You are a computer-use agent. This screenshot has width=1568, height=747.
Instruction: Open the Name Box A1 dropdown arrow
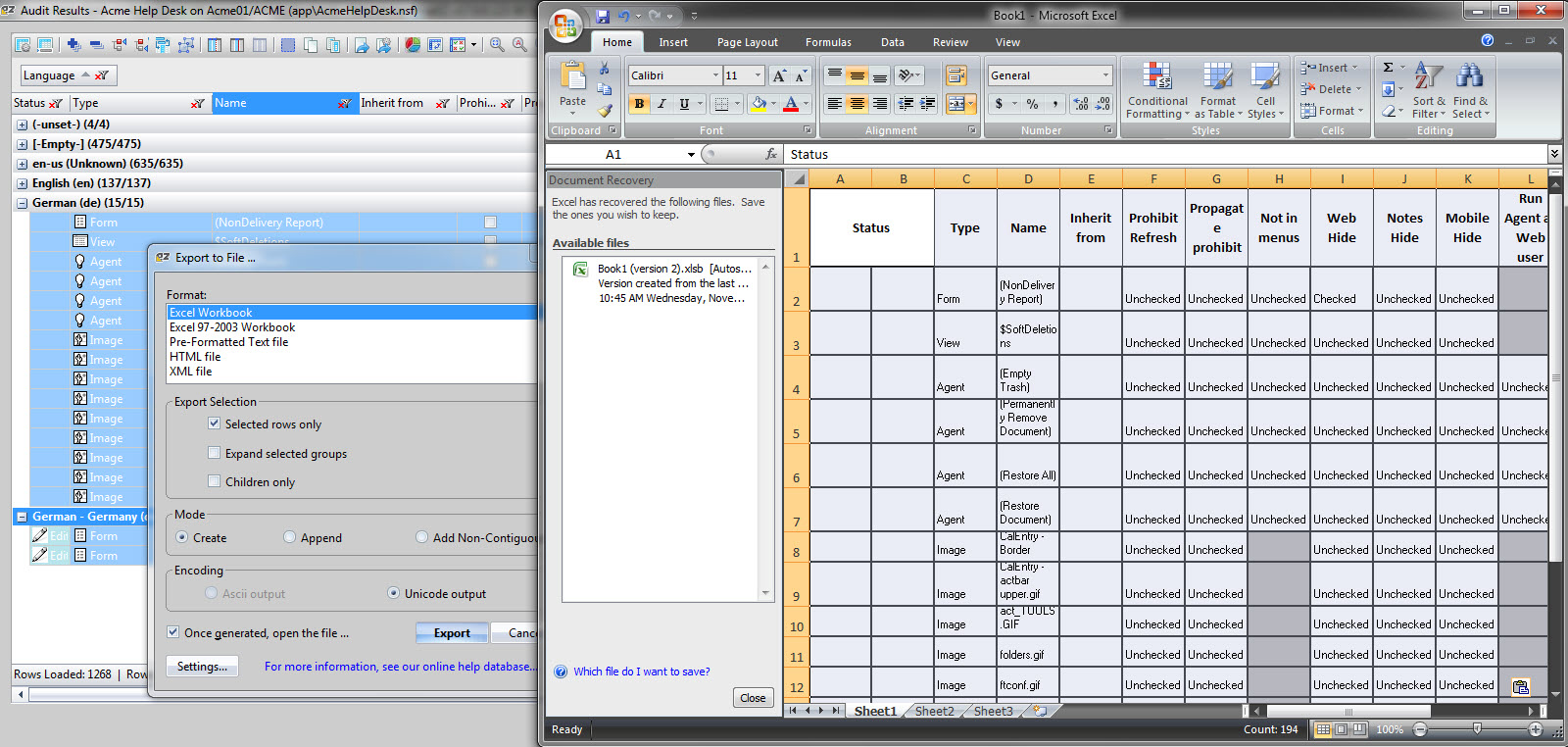[691, 154]
